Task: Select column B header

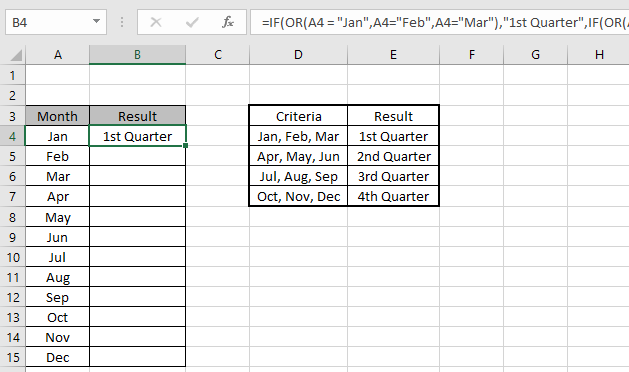Action: pos(137,55)
